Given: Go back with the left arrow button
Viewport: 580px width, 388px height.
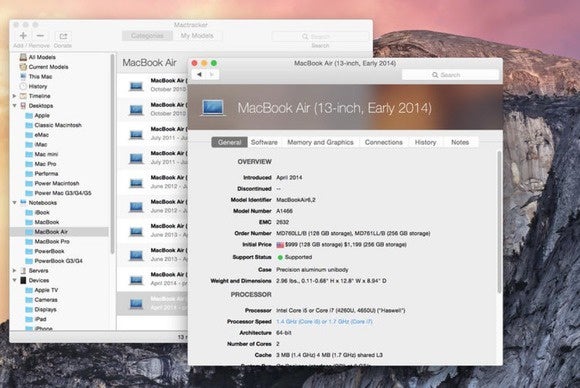Looking at the screenshot, I should 199,74.
